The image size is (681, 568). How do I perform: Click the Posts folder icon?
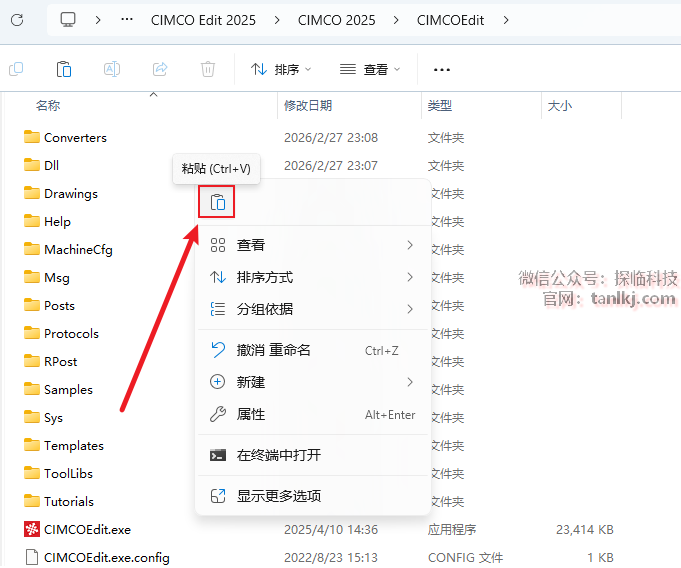pos(32,305)
